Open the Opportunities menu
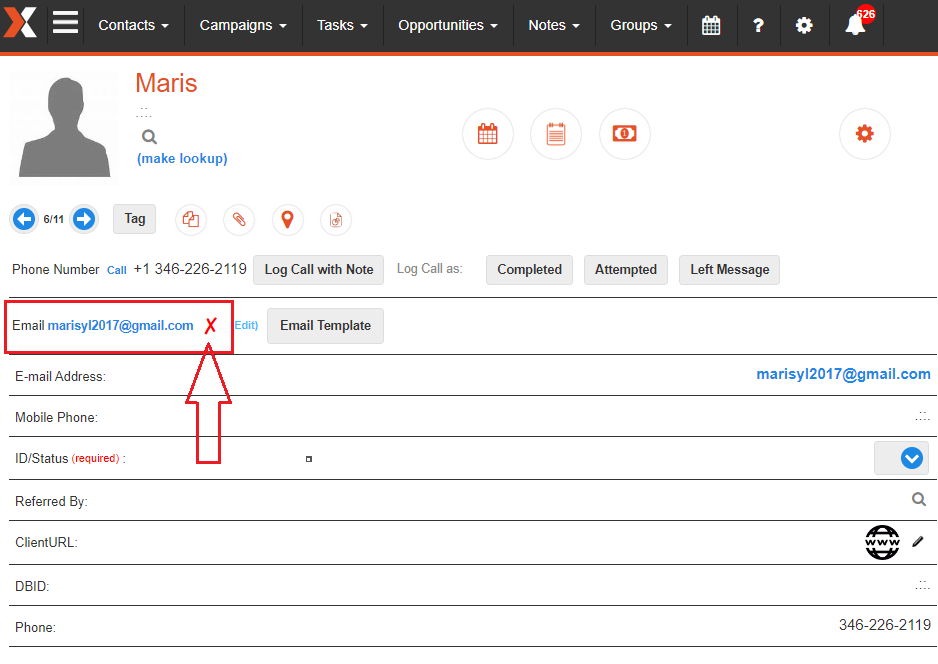 coord(447,25)
